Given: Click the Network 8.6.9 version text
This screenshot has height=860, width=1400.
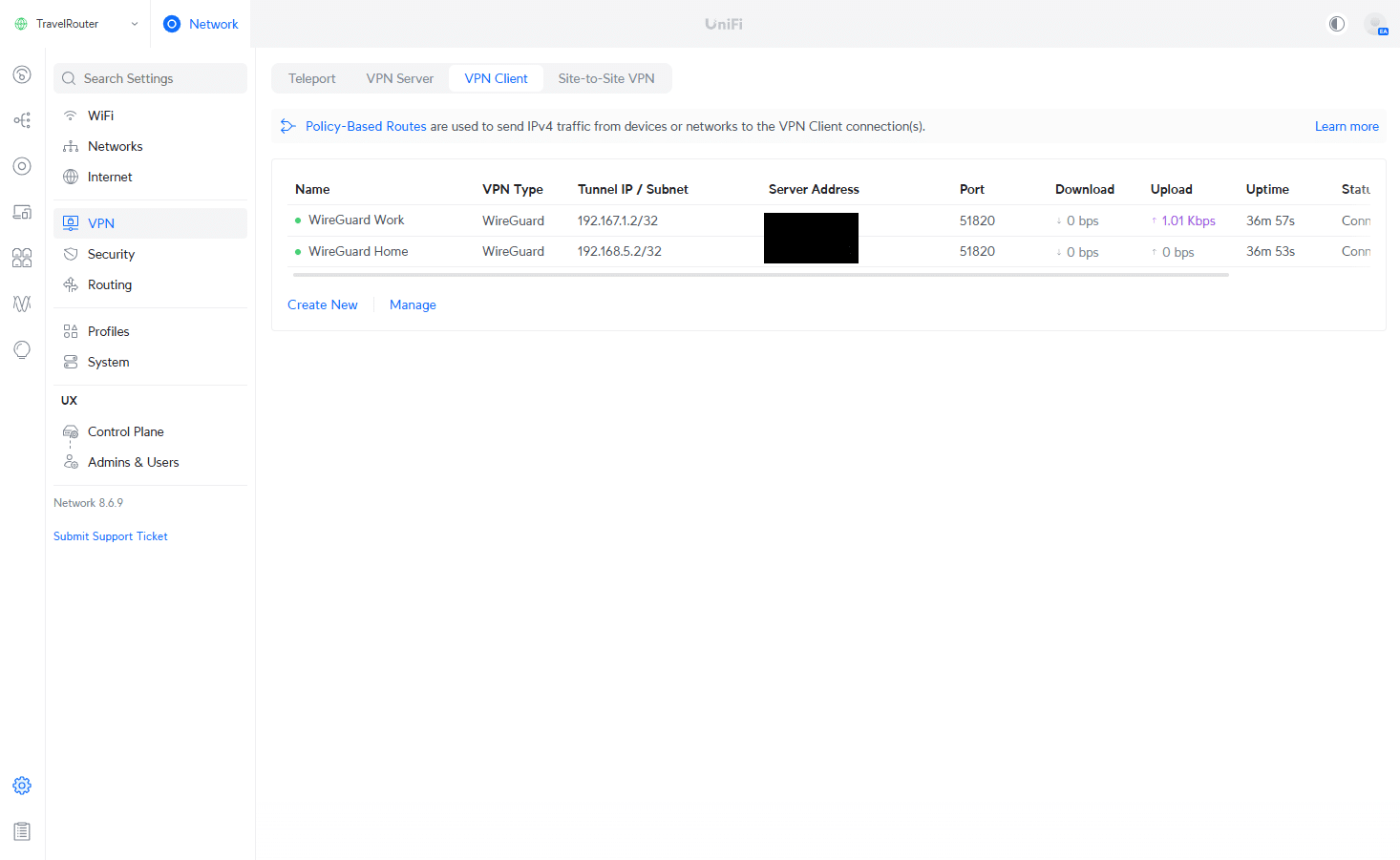Looking at the screenshot, I should 88,503.
